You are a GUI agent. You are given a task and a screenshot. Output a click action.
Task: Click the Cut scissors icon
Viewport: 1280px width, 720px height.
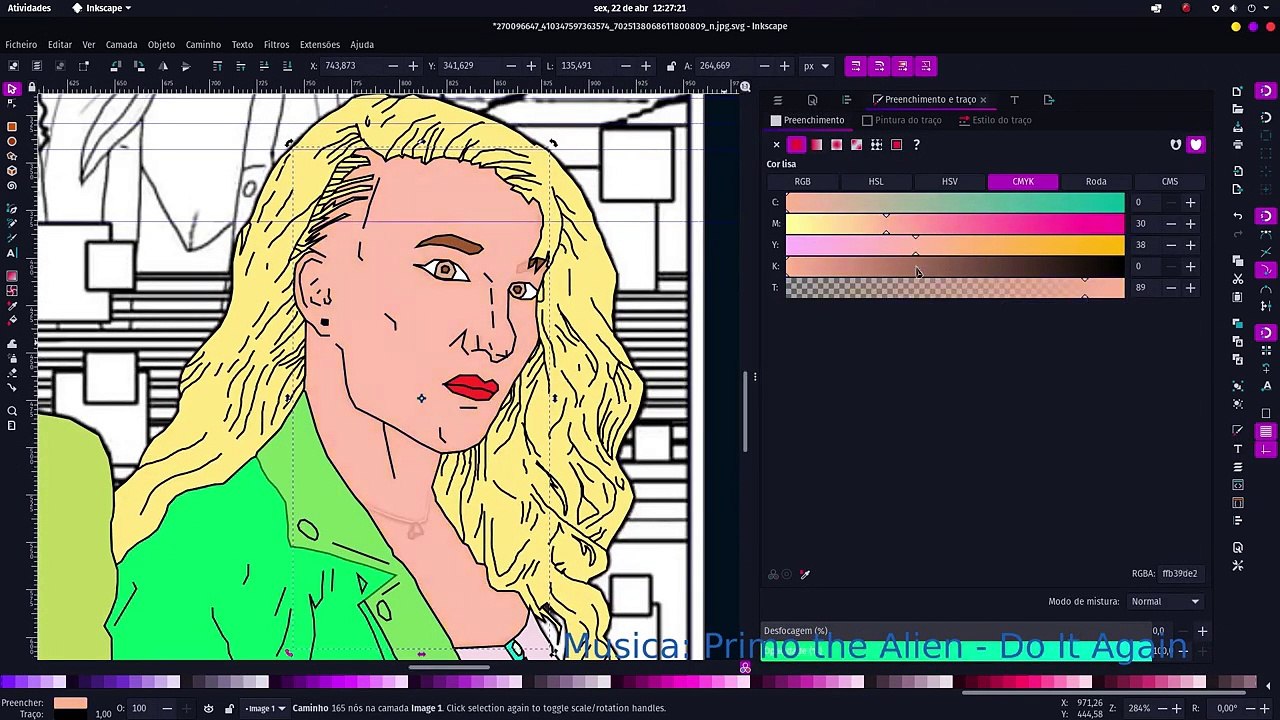coord(1238,278)
